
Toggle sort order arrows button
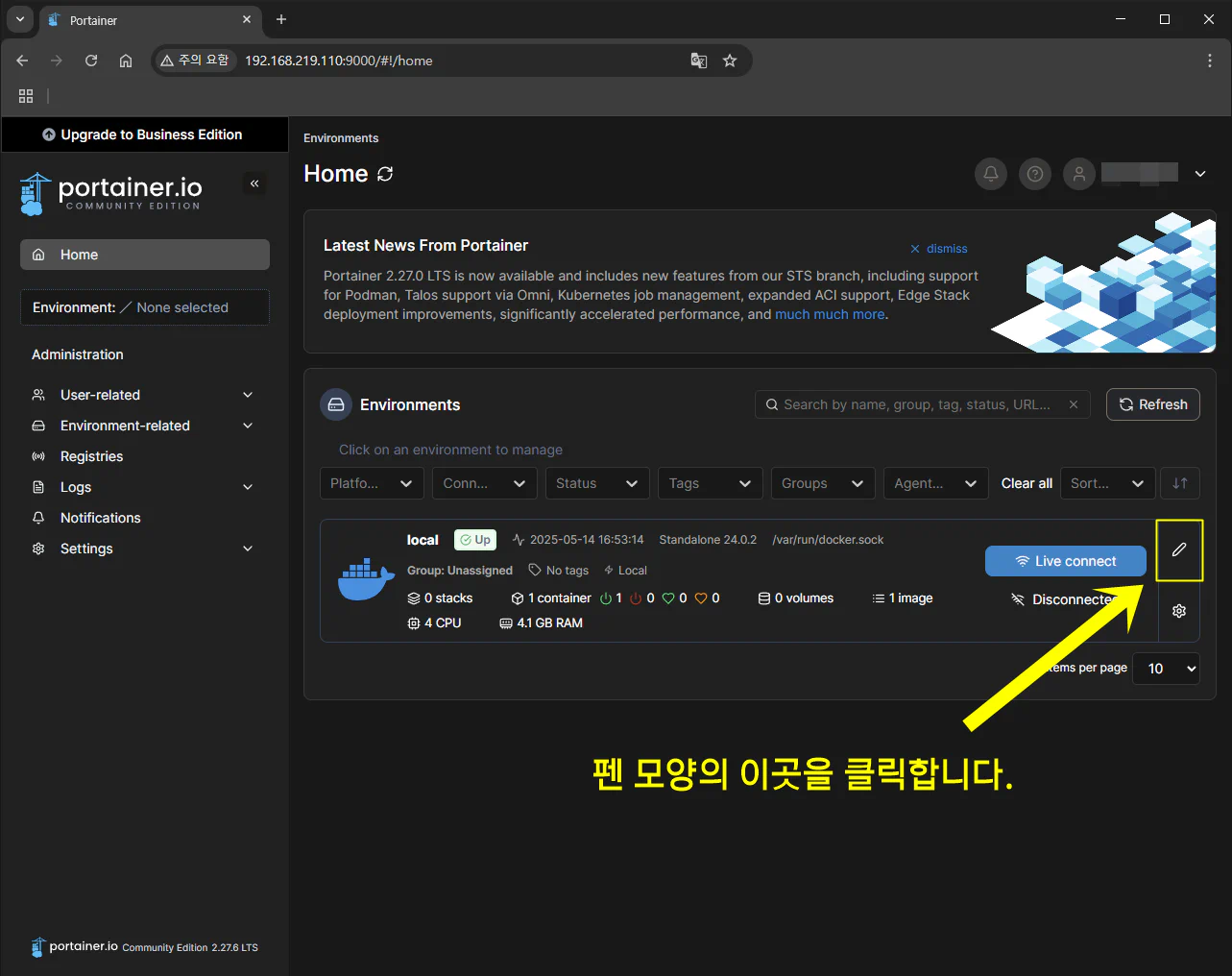[1180, 483]
